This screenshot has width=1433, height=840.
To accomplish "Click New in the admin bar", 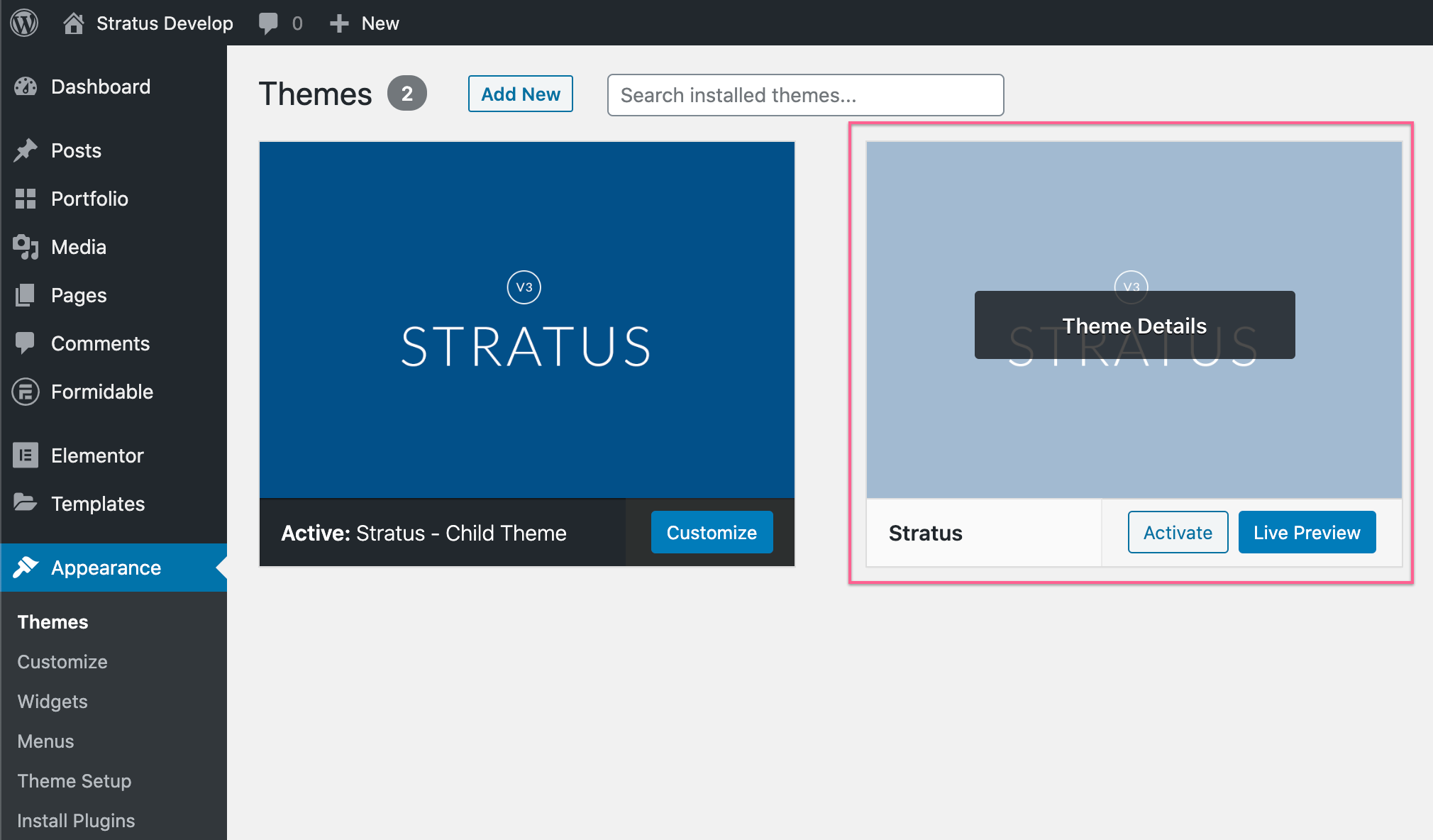I will [380, 23].
